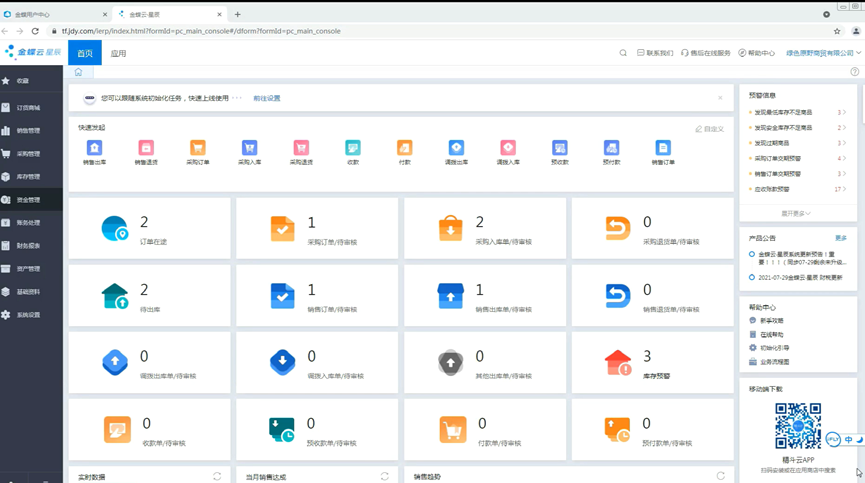Viewport: 865px width, 483px height.
Task: Click the home icon tab below 首页
Action: pyautogui.click(x=78, y=72)
